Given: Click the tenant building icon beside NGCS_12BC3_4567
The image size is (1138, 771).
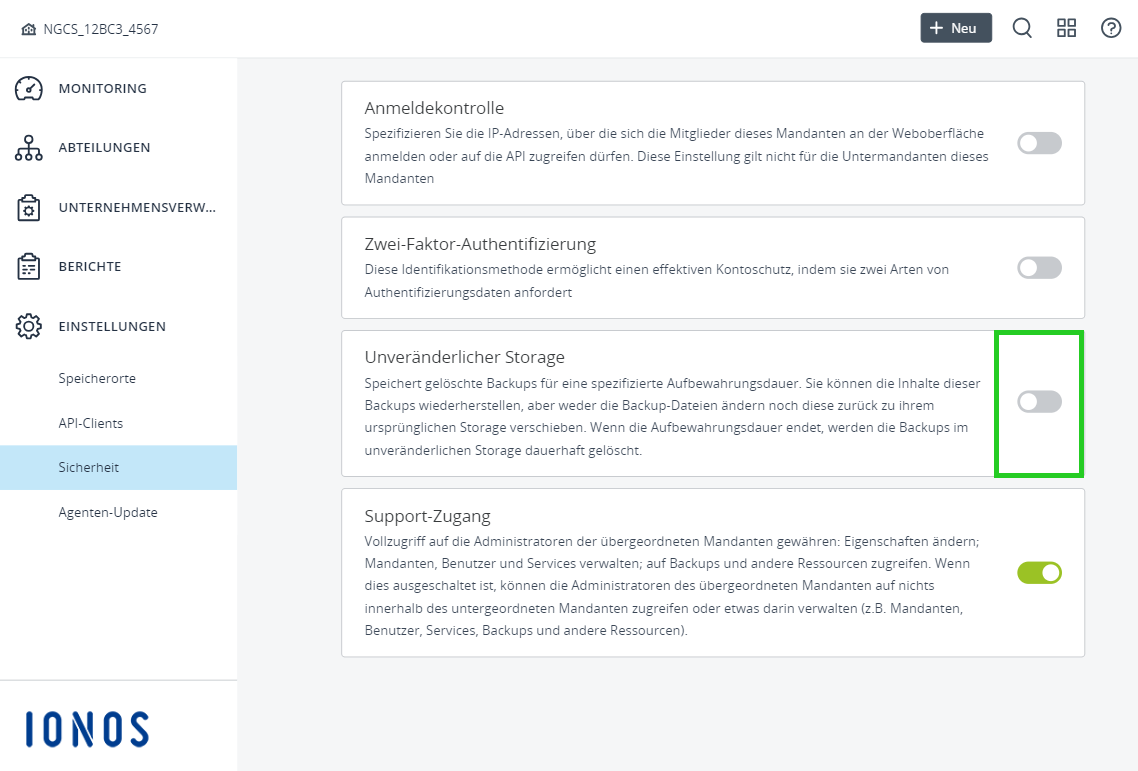Looking at the screenshot, I should pos(28,29).
